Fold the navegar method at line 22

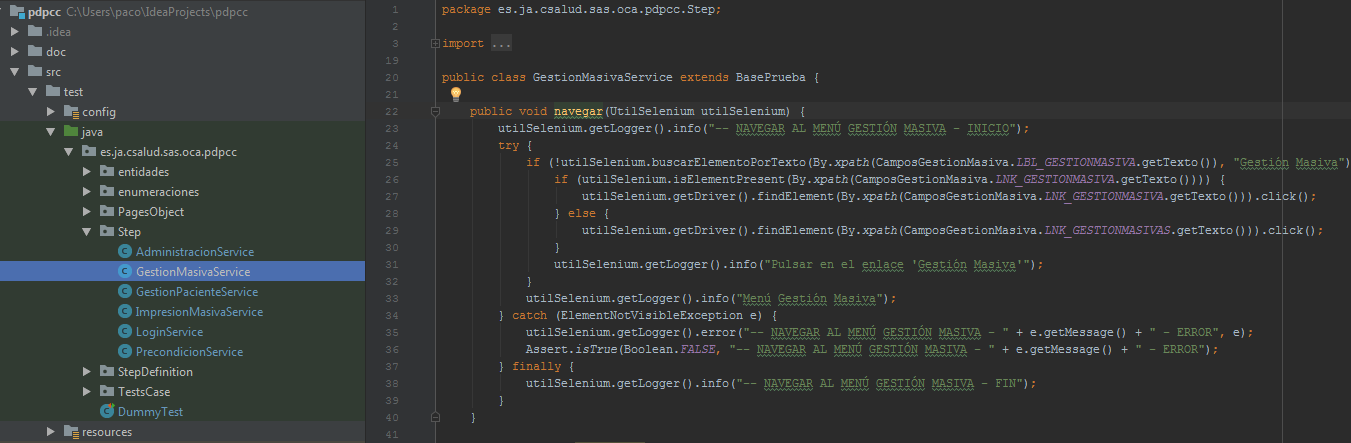tap(434, 111)
